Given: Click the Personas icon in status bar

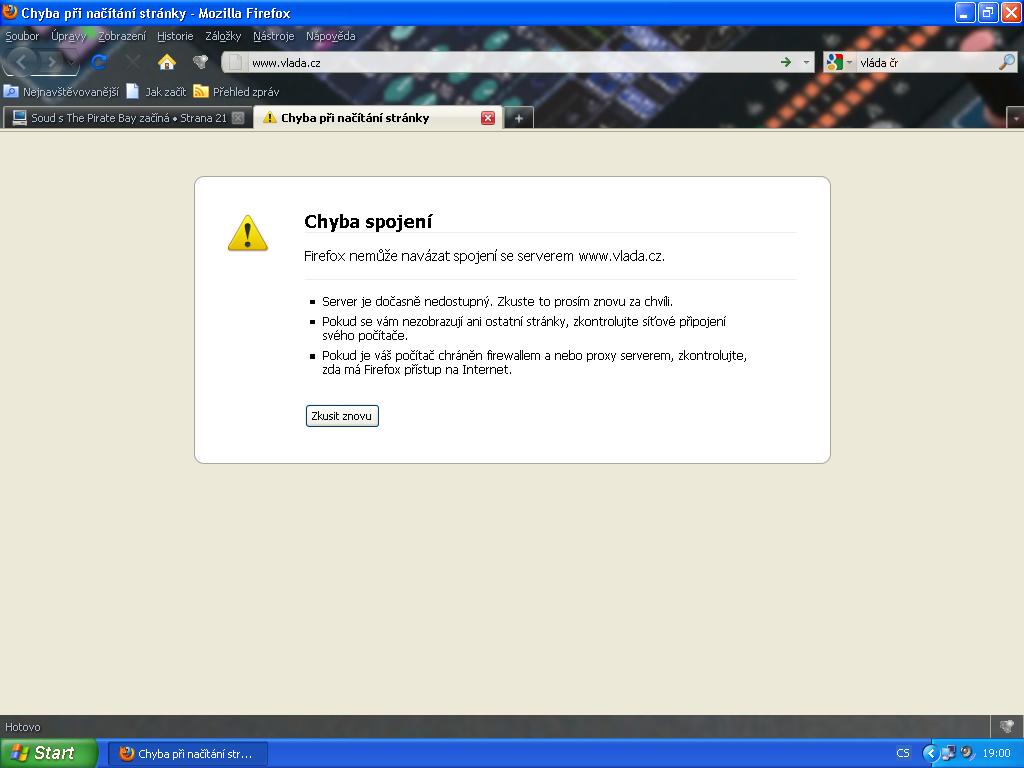Looking at the screenshot, I should click(x=1007, y=726).
